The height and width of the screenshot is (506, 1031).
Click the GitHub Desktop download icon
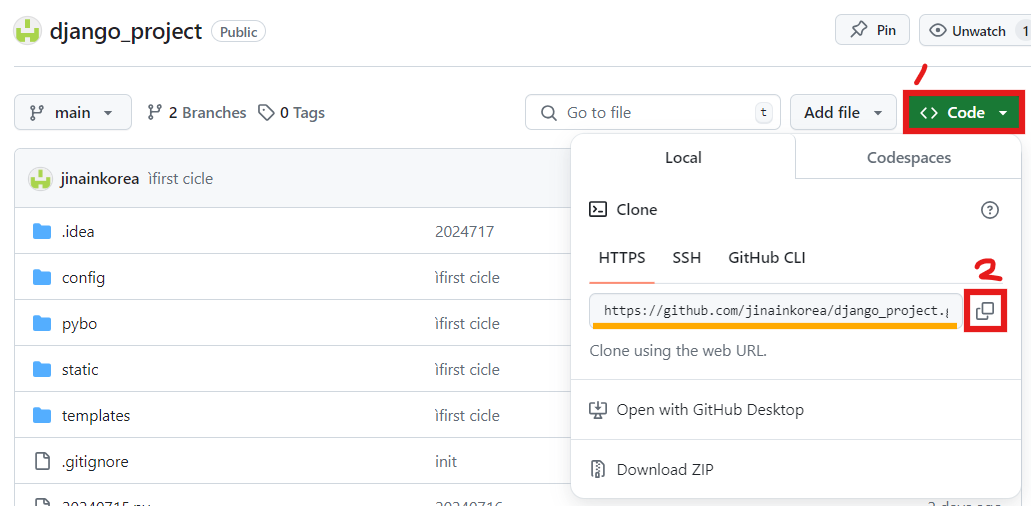click(598, 410)
